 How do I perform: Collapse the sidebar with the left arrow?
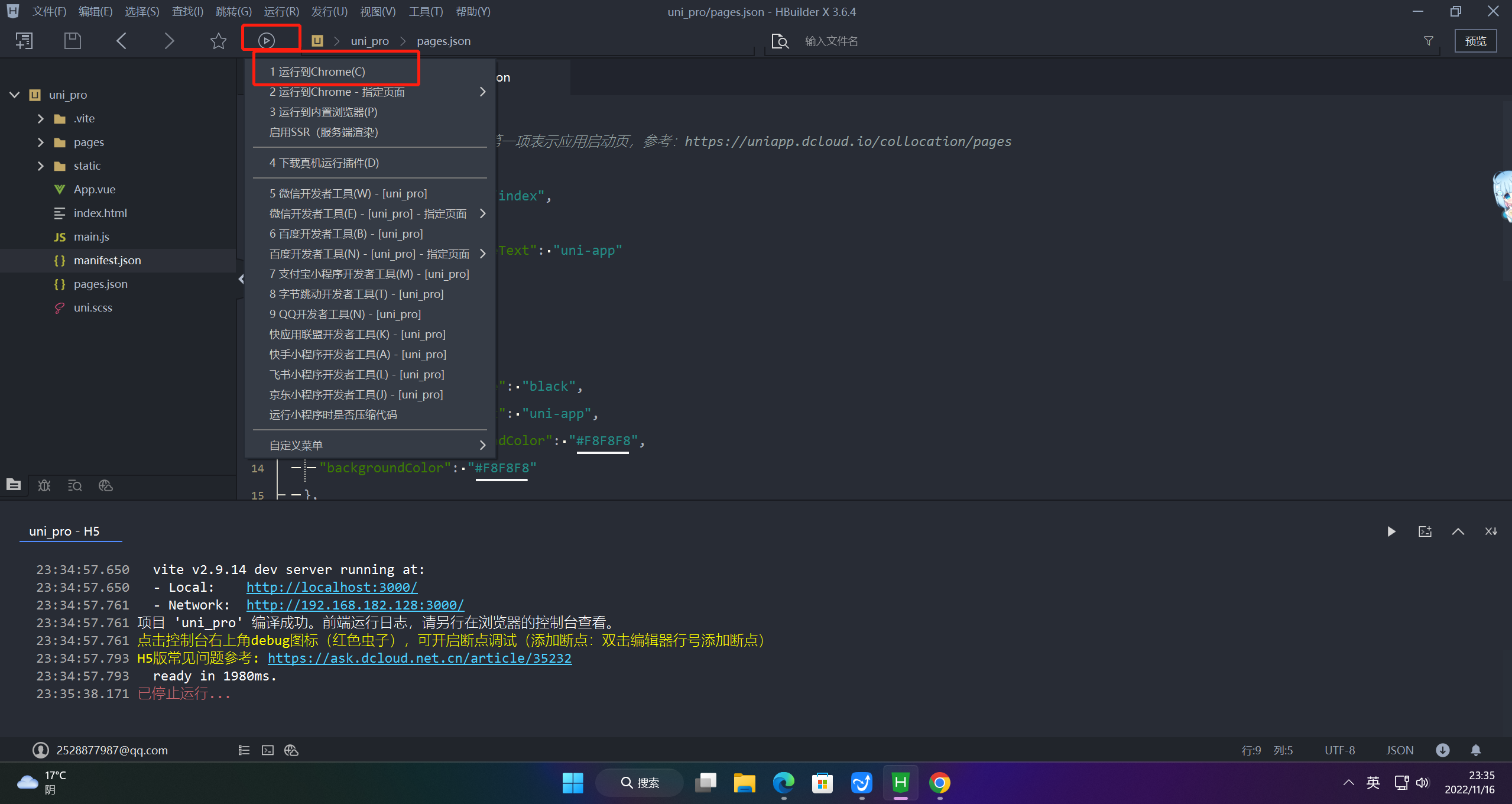[241, 278]
